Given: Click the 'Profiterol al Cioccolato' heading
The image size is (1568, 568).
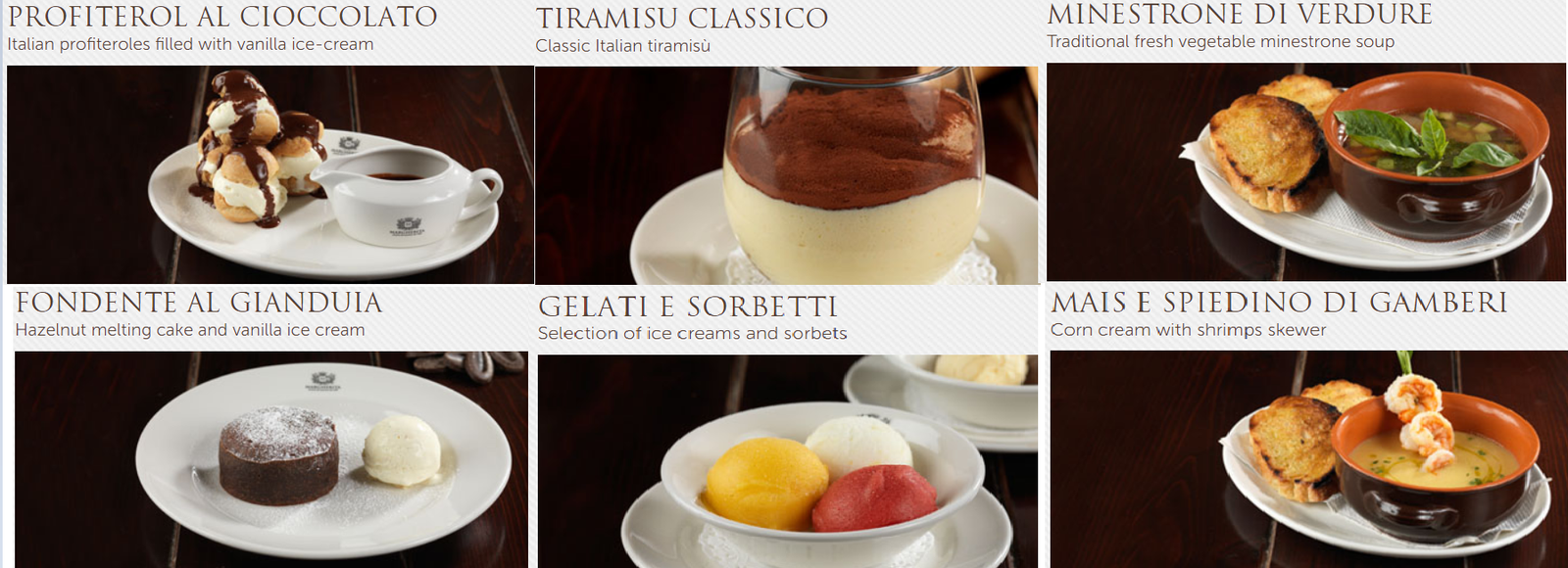Looking at the screenshot, I should point(222,17).
